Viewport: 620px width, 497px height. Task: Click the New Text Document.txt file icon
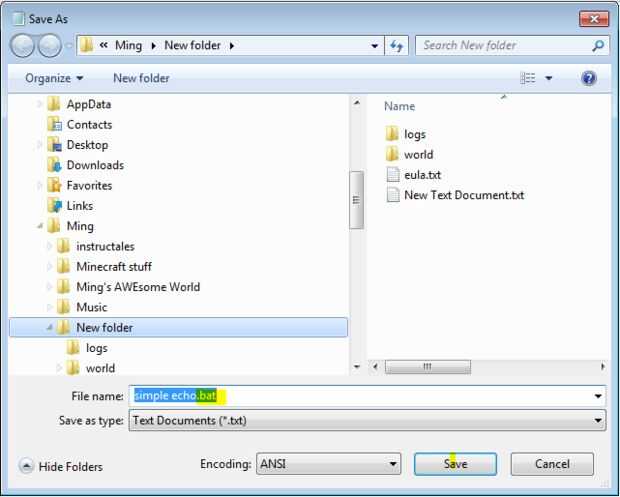click(393, 195)
